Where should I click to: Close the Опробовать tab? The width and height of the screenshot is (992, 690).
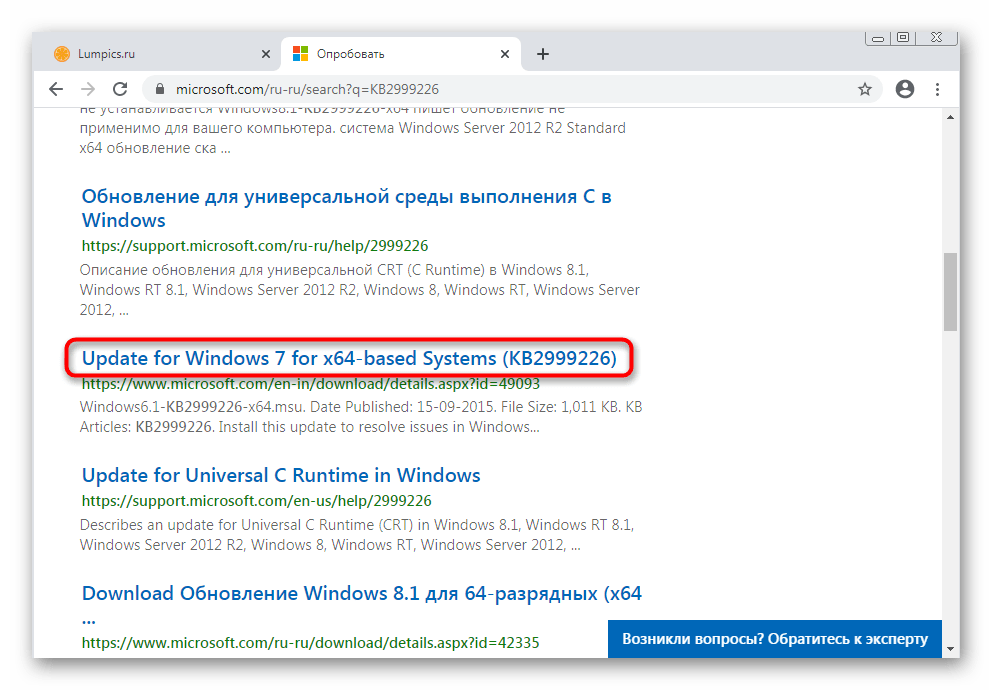pos(505,54)
